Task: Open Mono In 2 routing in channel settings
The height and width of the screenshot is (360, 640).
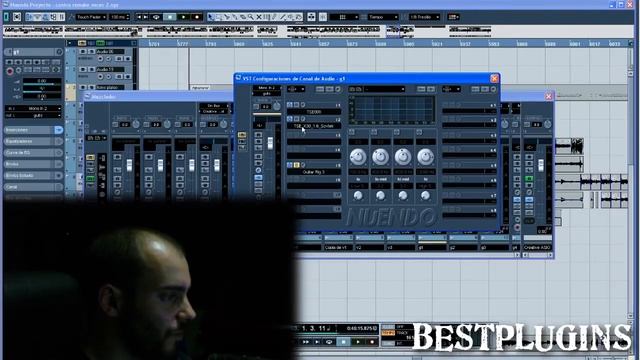Action: pyautogui.click(x=267, y=88)
